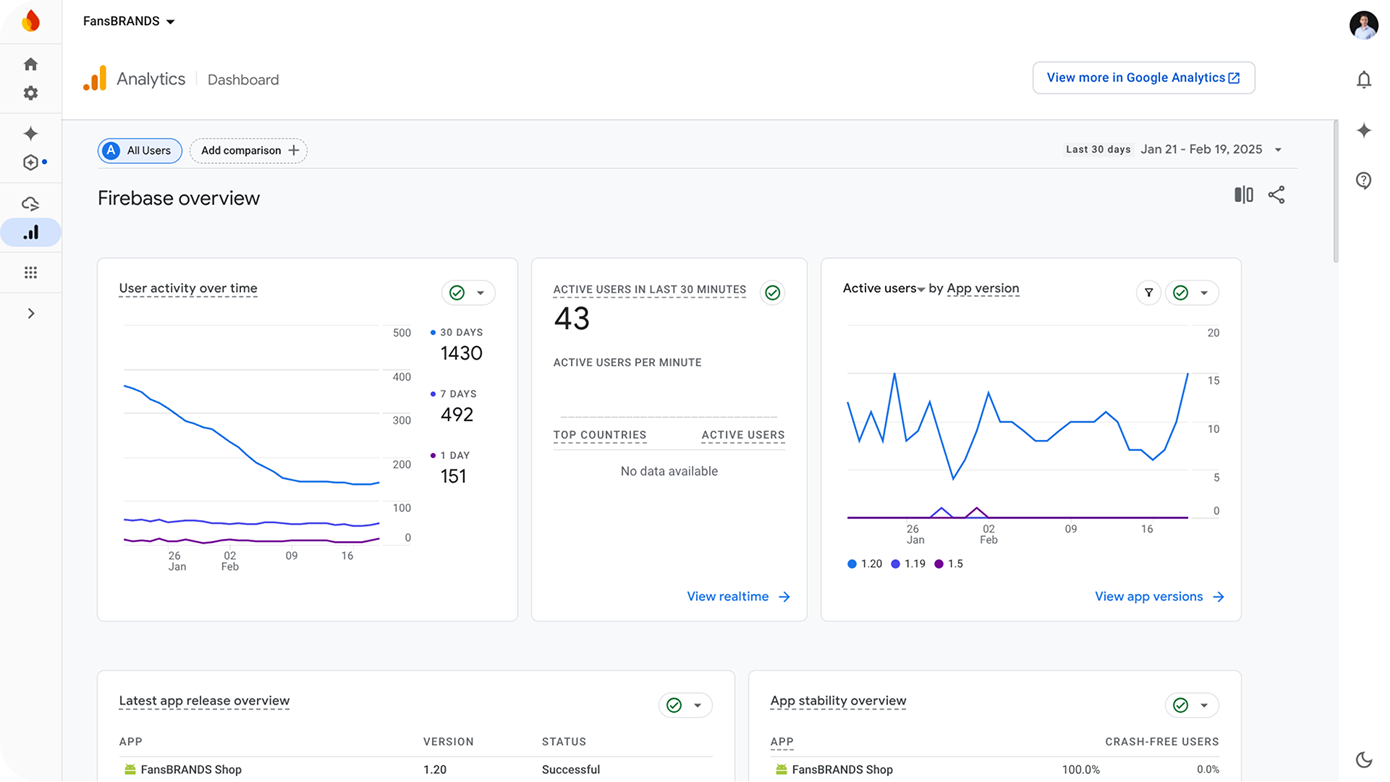Click the share icon
Viewport: 1390px width, 782px height.
click(1277, 195)
